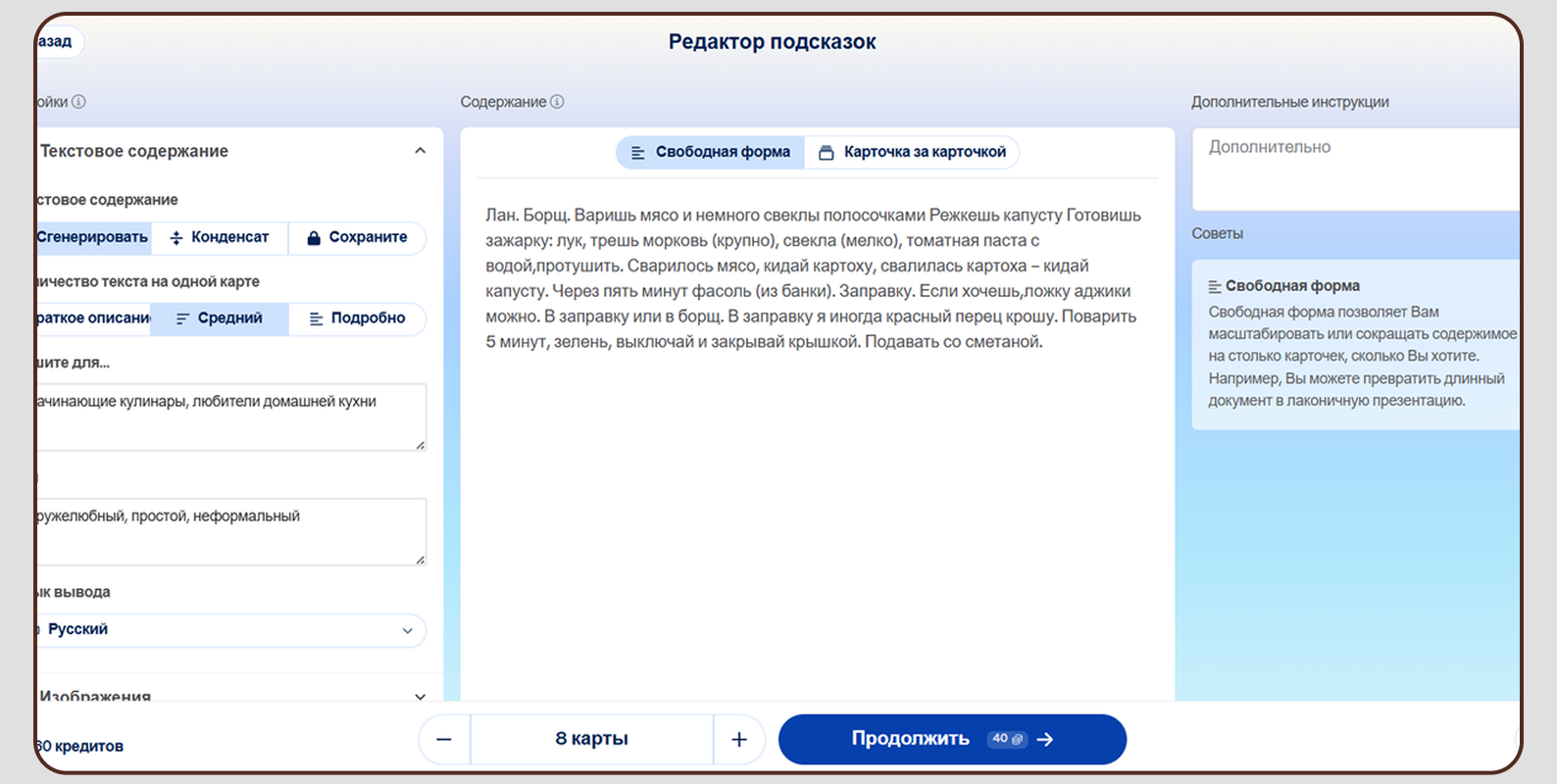Click the info icon beside the settings label

click(x=79, y=102)
